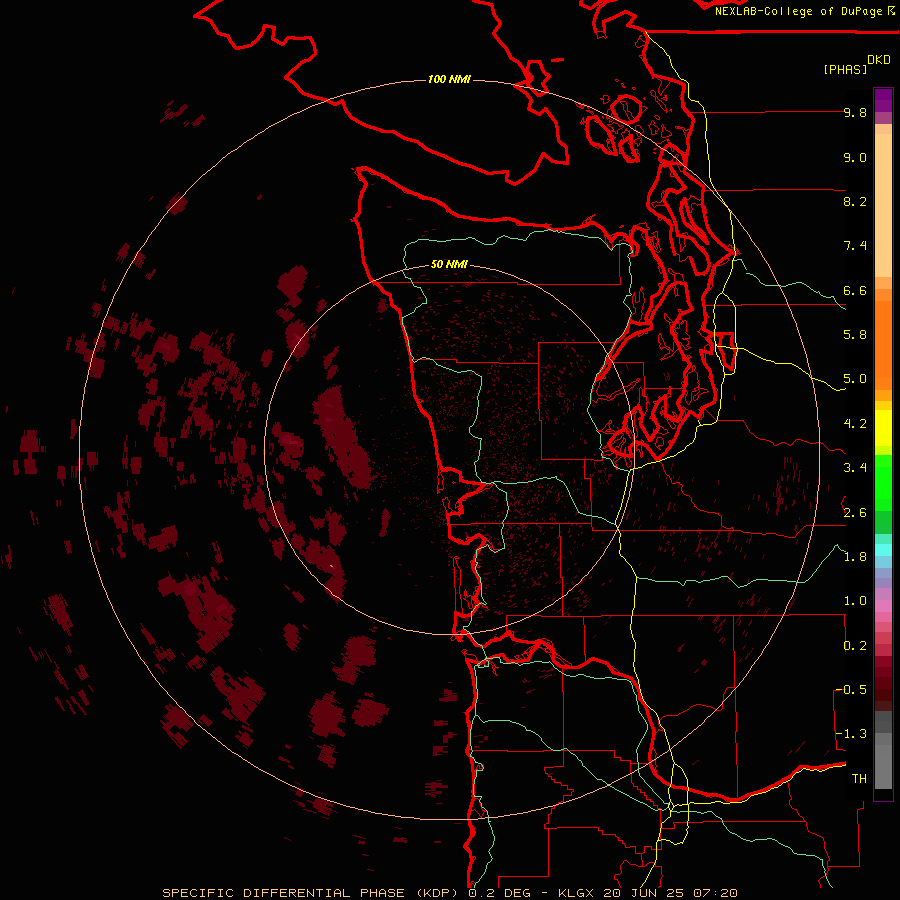Image resolution: width=900 pixels, height=900 pixels.
Task: Click the 9.0 scale value
Action: (855, 157)
